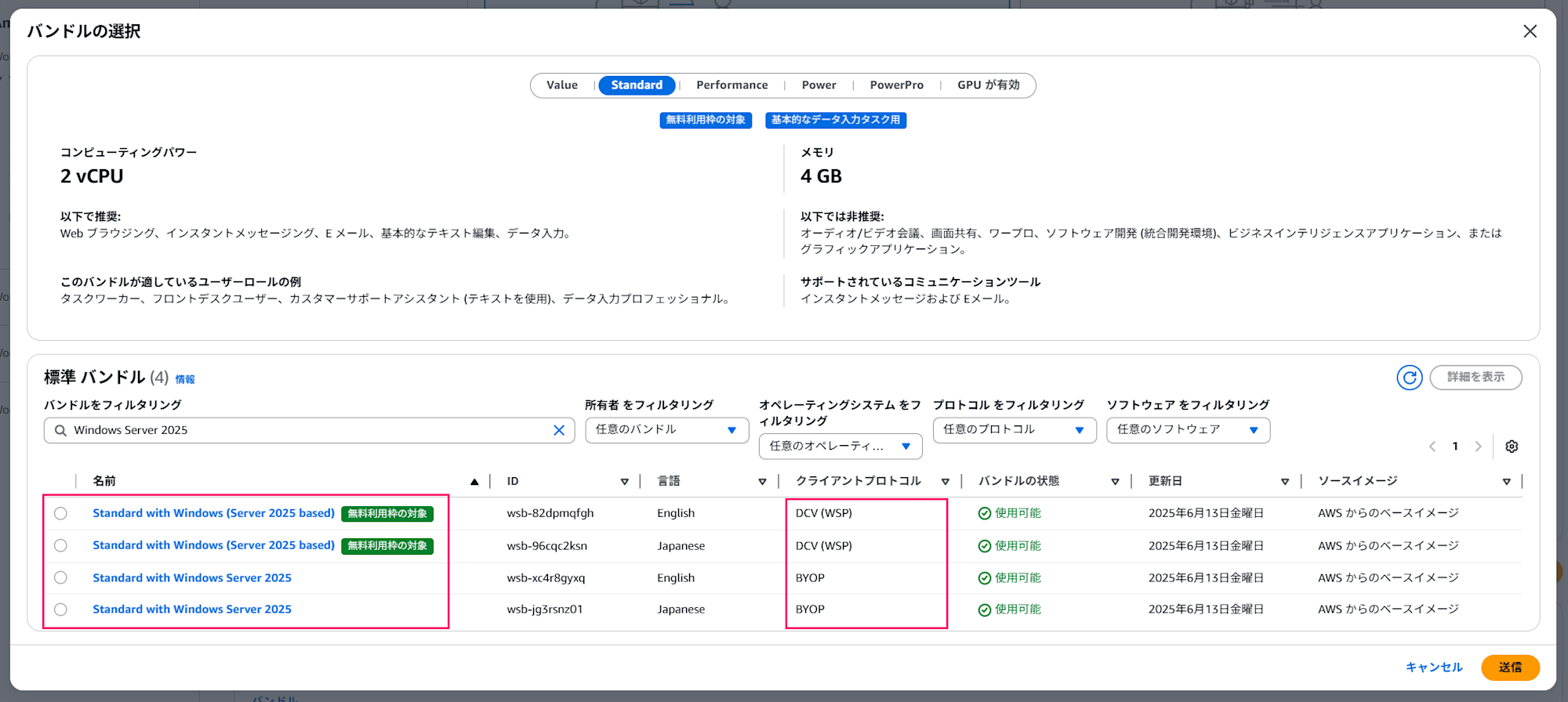This screenshot has width=1568, height=702.
Task: Click the bundle filter search field
Action: coord(306,430)
